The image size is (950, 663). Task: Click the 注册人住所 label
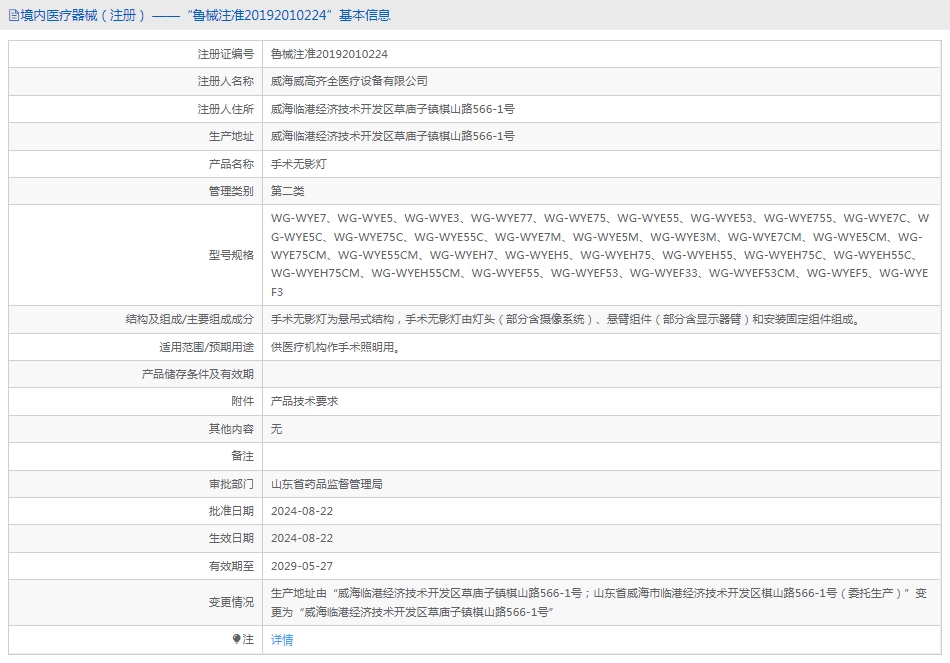pos(225,109)
